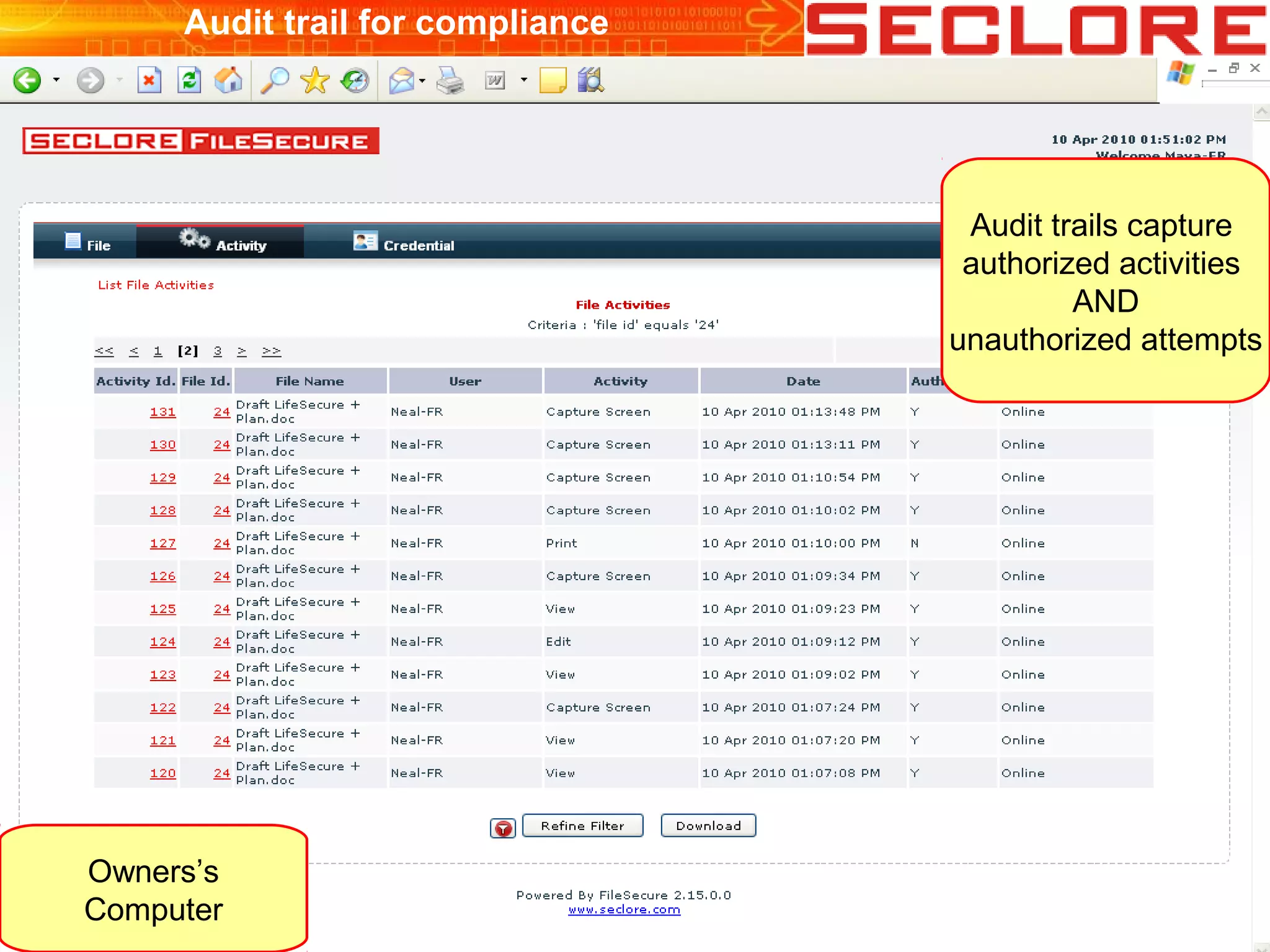Open activity id 123 link
1270x952 pixels.
click(162, 675)
